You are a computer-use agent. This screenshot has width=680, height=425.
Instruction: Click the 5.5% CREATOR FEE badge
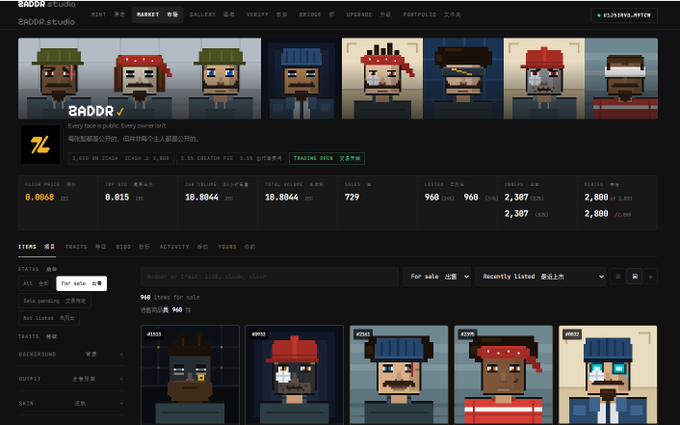coord(232,158)
